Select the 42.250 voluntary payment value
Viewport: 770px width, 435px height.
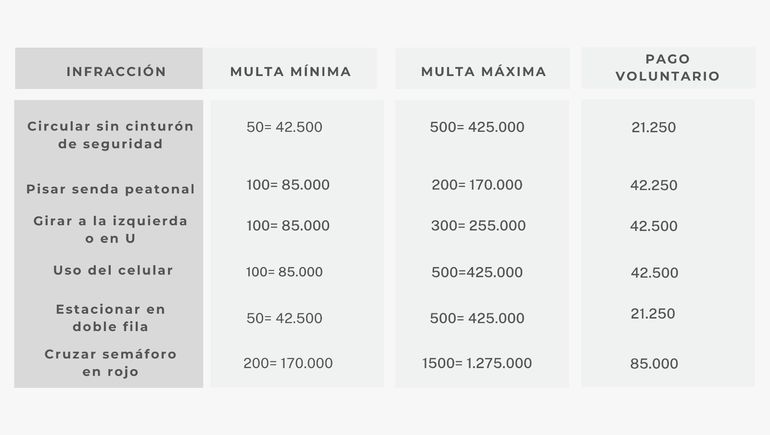tap(654, 186)
